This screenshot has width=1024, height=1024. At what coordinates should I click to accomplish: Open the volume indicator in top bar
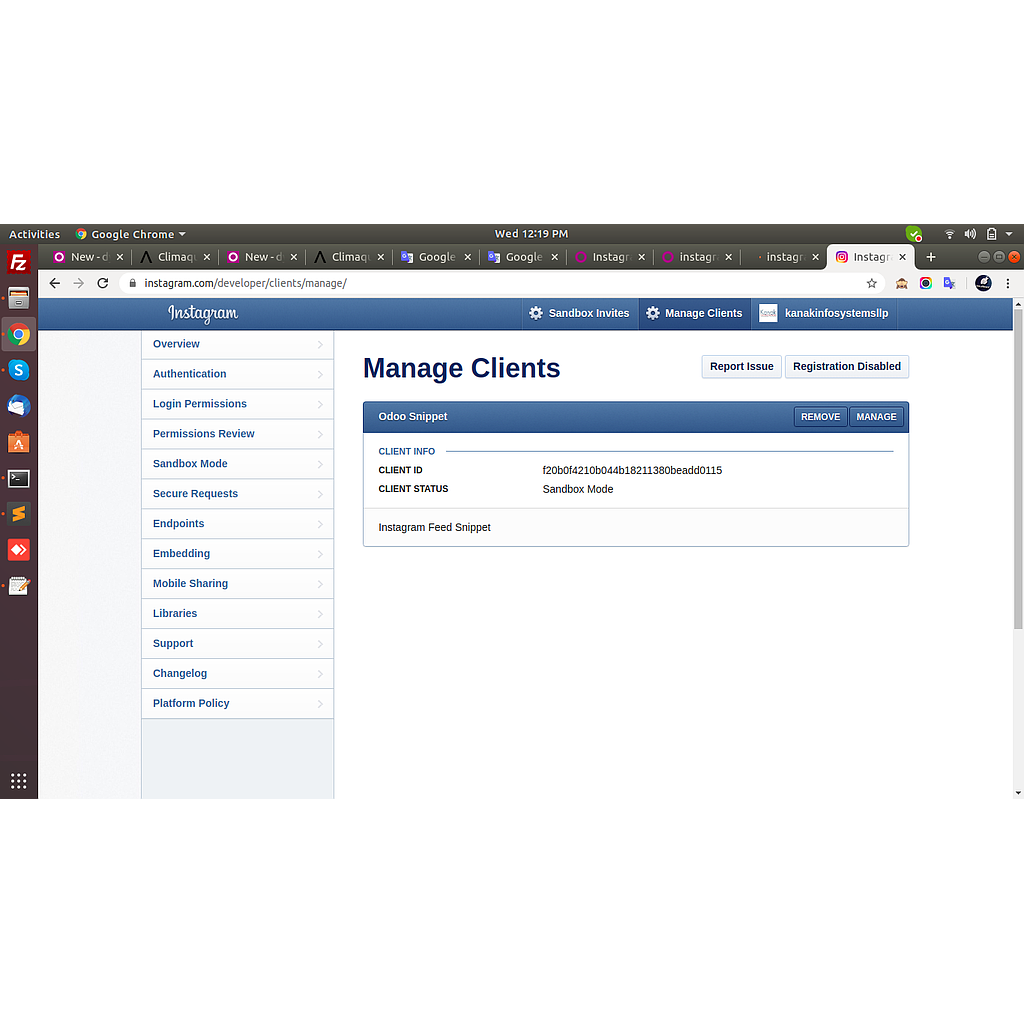pyautogui.click(x=970, y=234)
